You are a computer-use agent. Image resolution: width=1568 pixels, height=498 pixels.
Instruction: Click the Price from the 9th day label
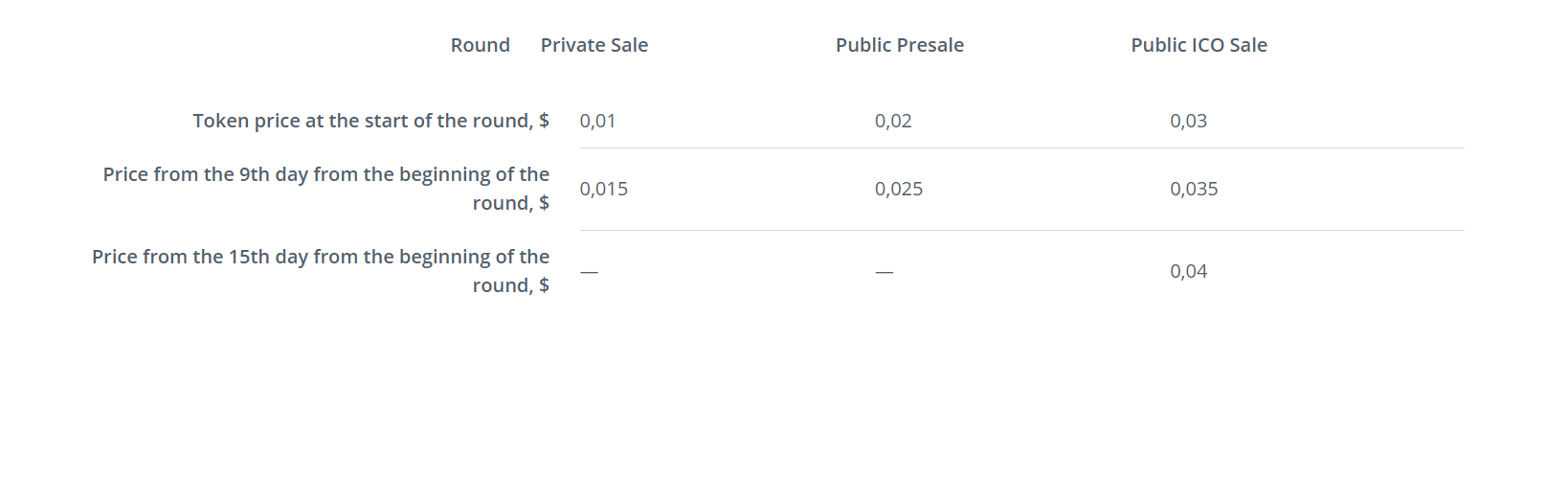pos(326,189)
